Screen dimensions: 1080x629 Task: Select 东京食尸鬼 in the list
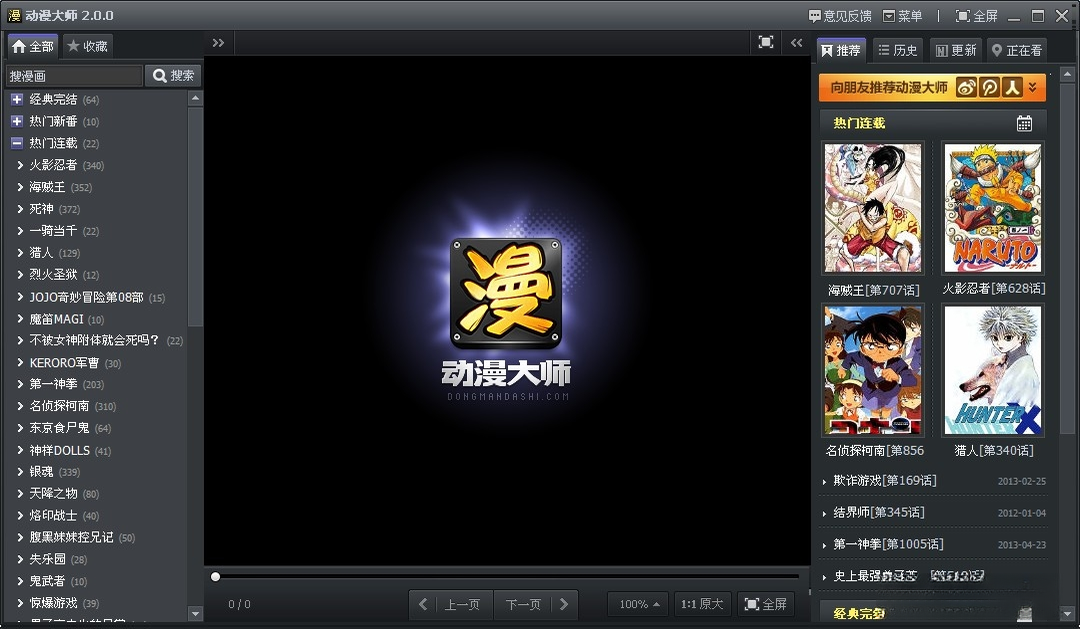pyautogui.click(x=59, y=428)
